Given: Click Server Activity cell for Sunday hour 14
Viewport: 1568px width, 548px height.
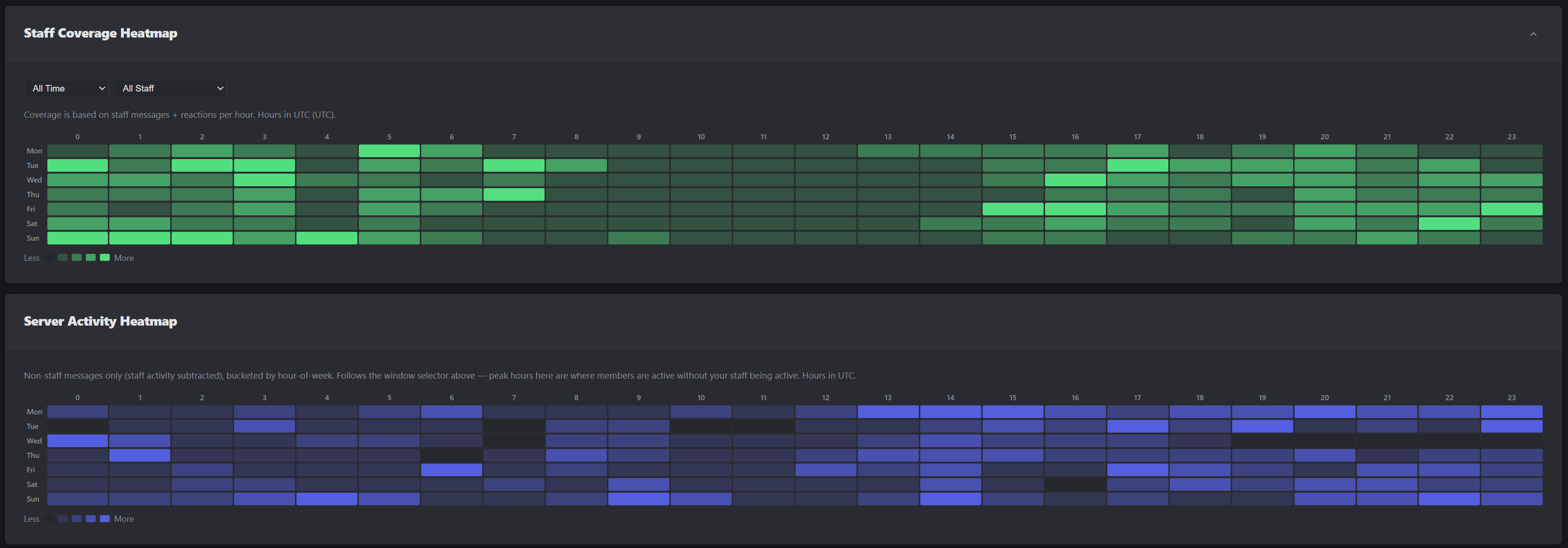Looking at the screenshot, I should pos(950,499).
